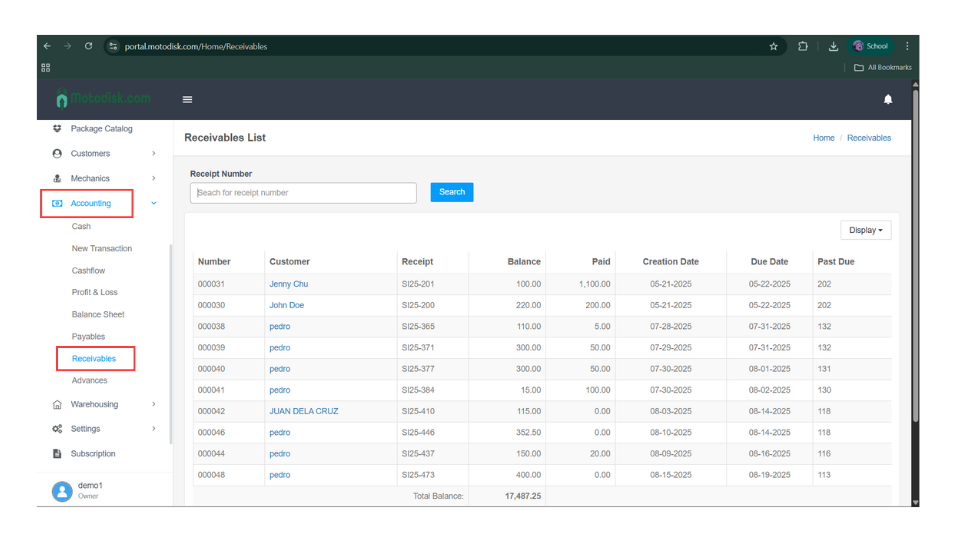The height and width of the screenshot is (540, 960).
Task: Click the Home breadcrumb link
Action: tap(823, 138)
